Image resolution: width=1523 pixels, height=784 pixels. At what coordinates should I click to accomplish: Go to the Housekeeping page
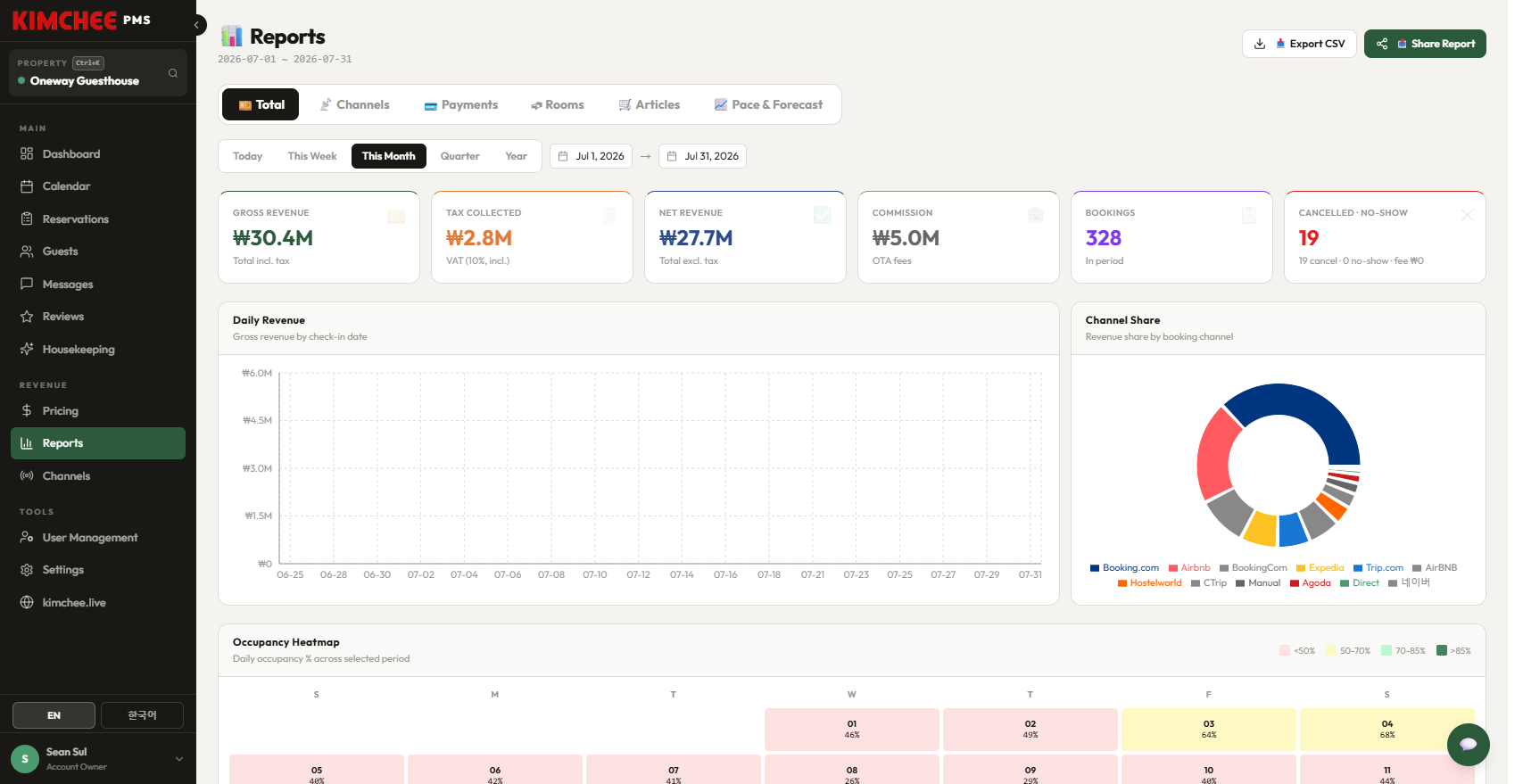pyautogui.click(x=98, y=349)
